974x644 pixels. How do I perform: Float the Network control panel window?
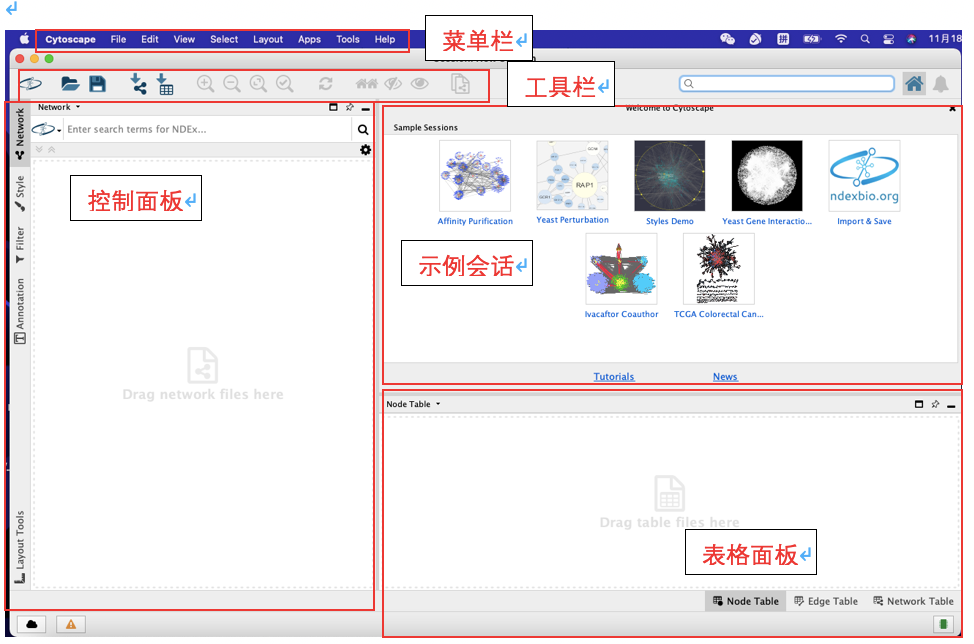pyautogui.click(x=334, y=107)
